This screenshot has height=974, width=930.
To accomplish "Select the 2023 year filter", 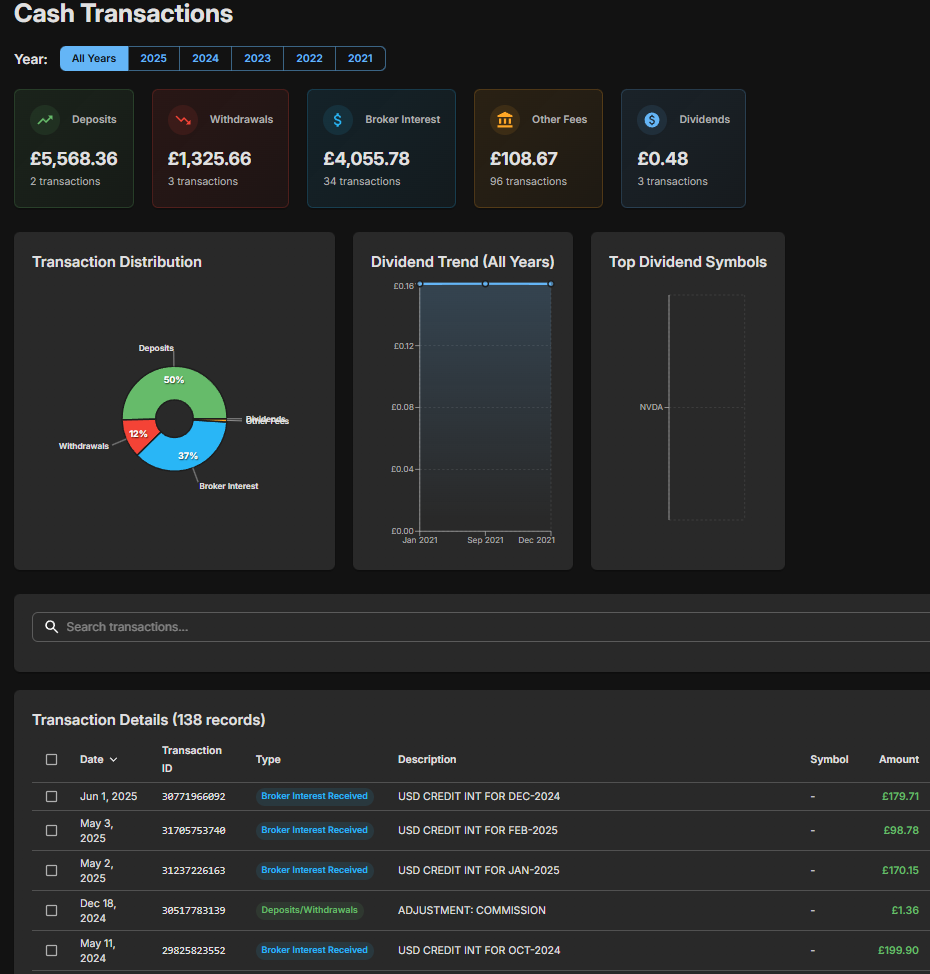I will [258, 59].
